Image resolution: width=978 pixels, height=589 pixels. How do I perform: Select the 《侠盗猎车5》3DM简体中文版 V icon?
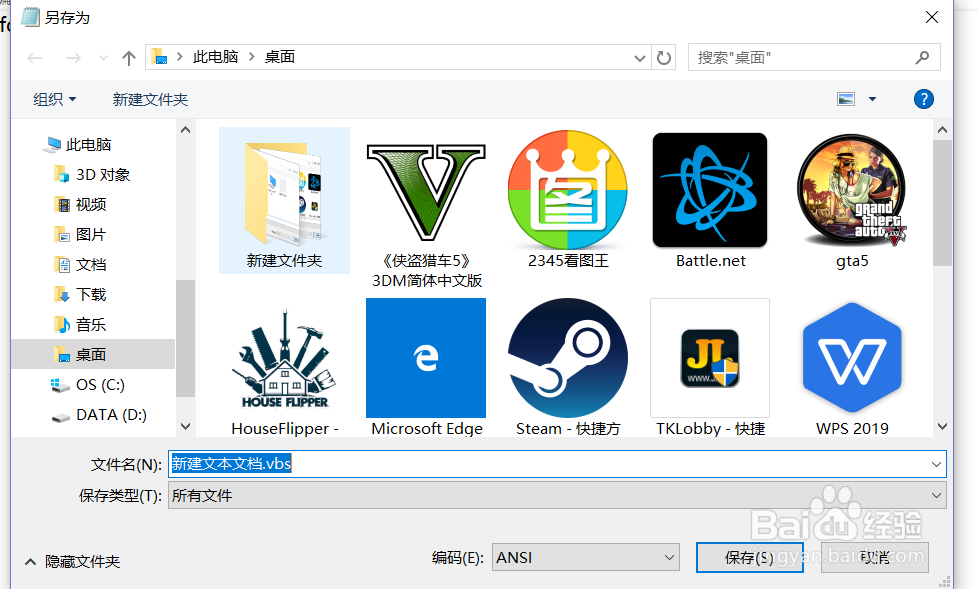[427, 192]
